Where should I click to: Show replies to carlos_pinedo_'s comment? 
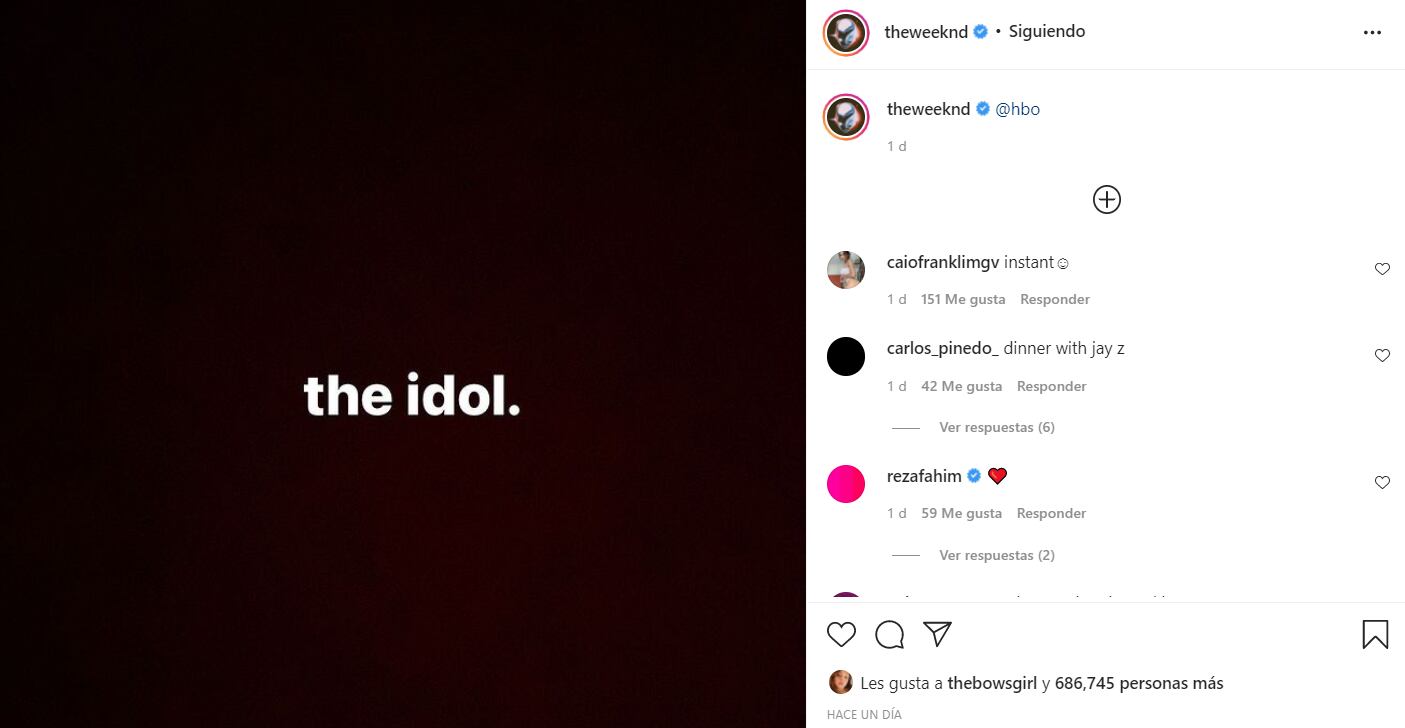point(996,427)
